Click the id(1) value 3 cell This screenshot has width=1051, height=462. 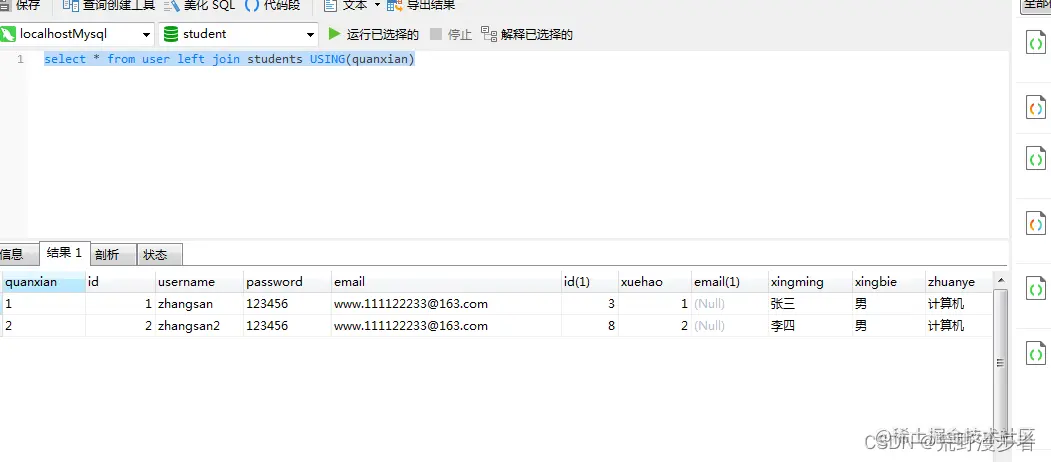tap(589, 304)
